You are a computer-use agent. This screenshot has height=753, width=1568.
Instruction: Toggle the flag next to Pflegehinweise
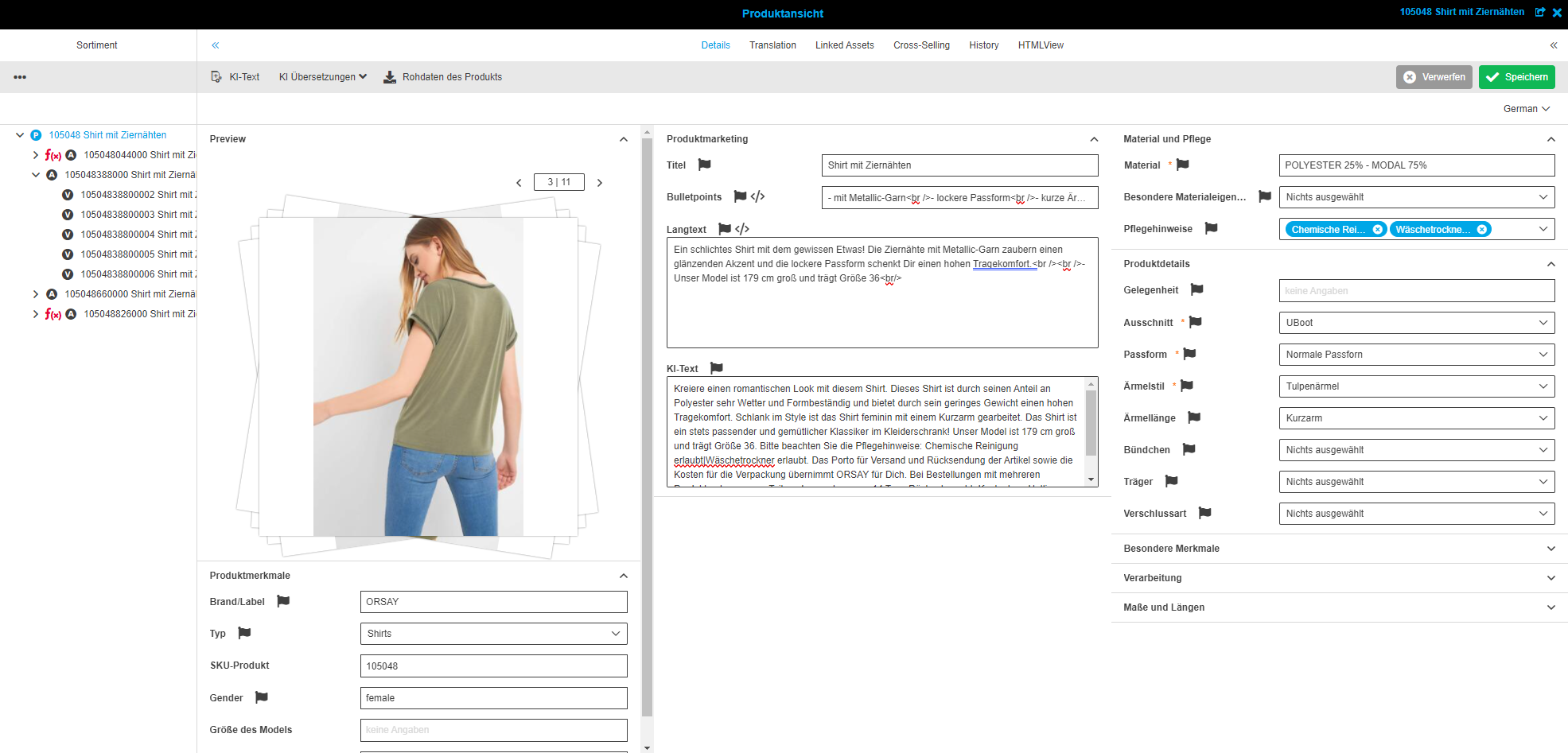1211,228
